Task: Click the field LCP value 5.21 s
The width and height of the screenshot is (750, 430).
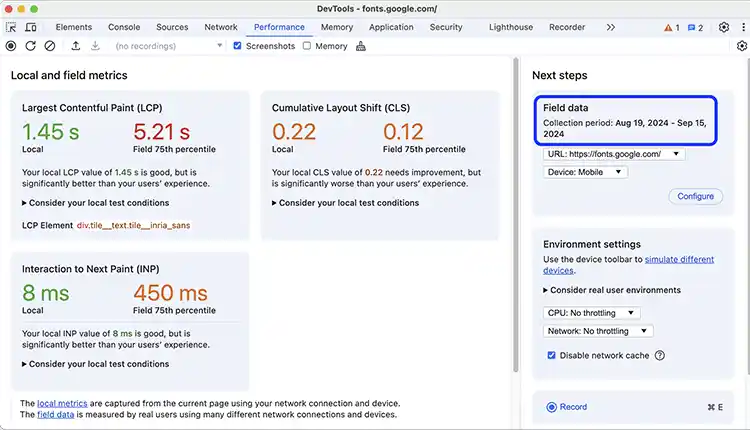Action: [x=162, y=132]
